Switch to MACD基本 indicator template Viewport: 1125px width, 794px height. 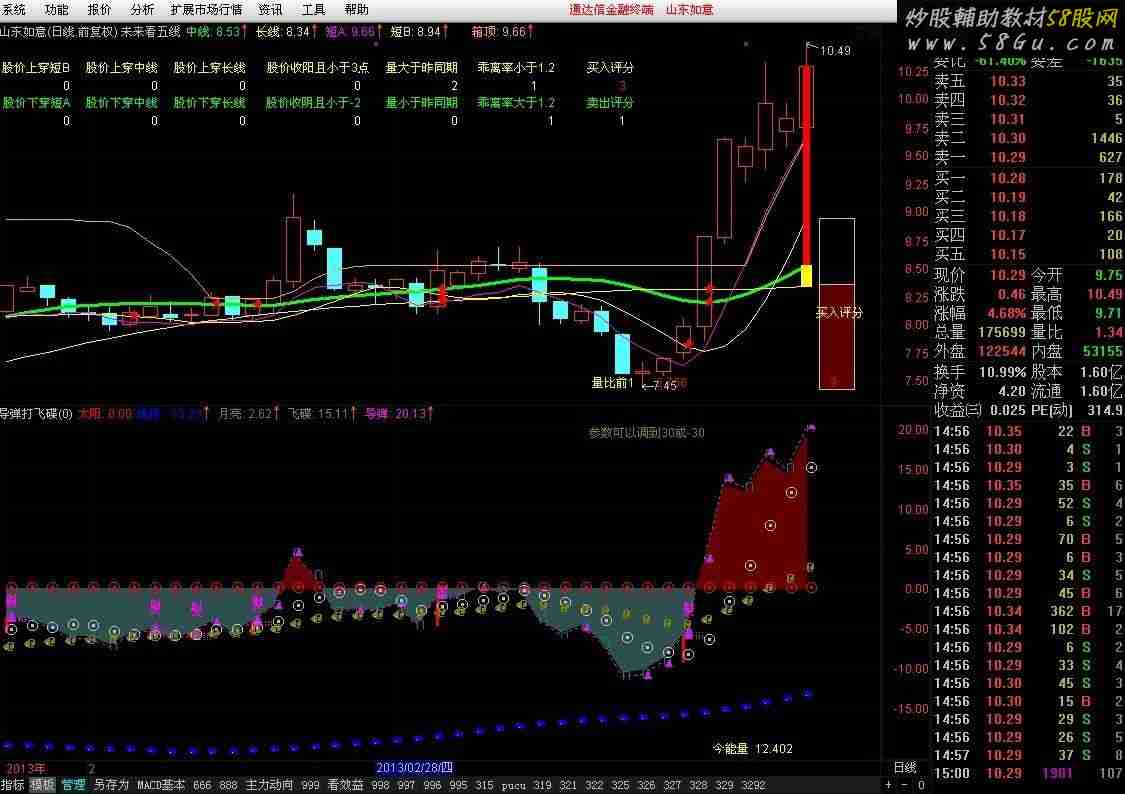161,785
